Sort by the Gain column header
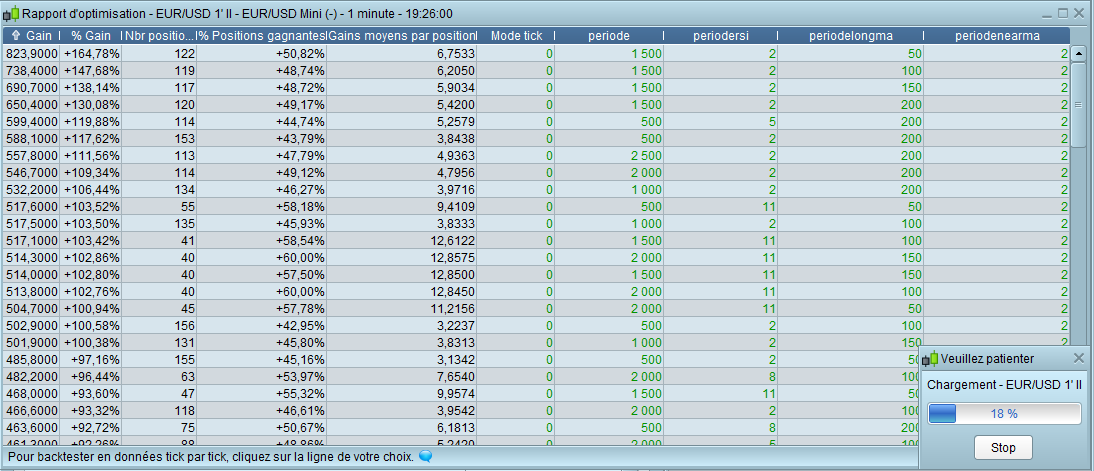This screenshot has height=471, width=1094. 31,36
